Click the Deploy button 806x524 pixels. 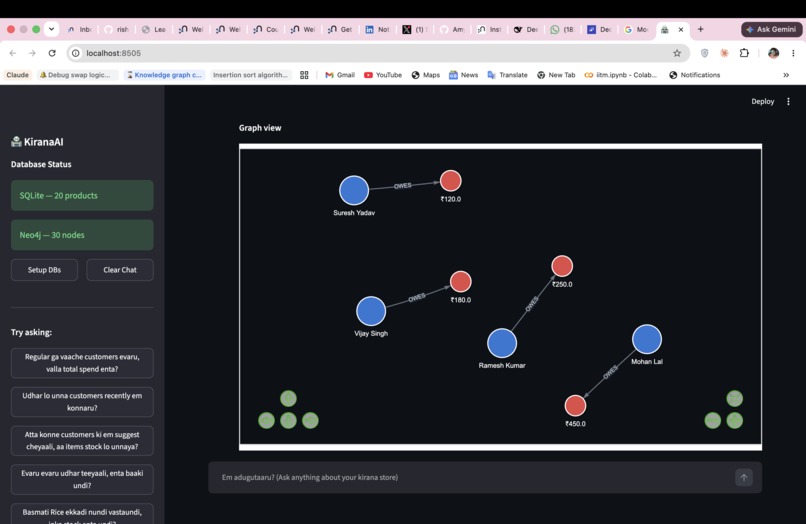point(762,101)
